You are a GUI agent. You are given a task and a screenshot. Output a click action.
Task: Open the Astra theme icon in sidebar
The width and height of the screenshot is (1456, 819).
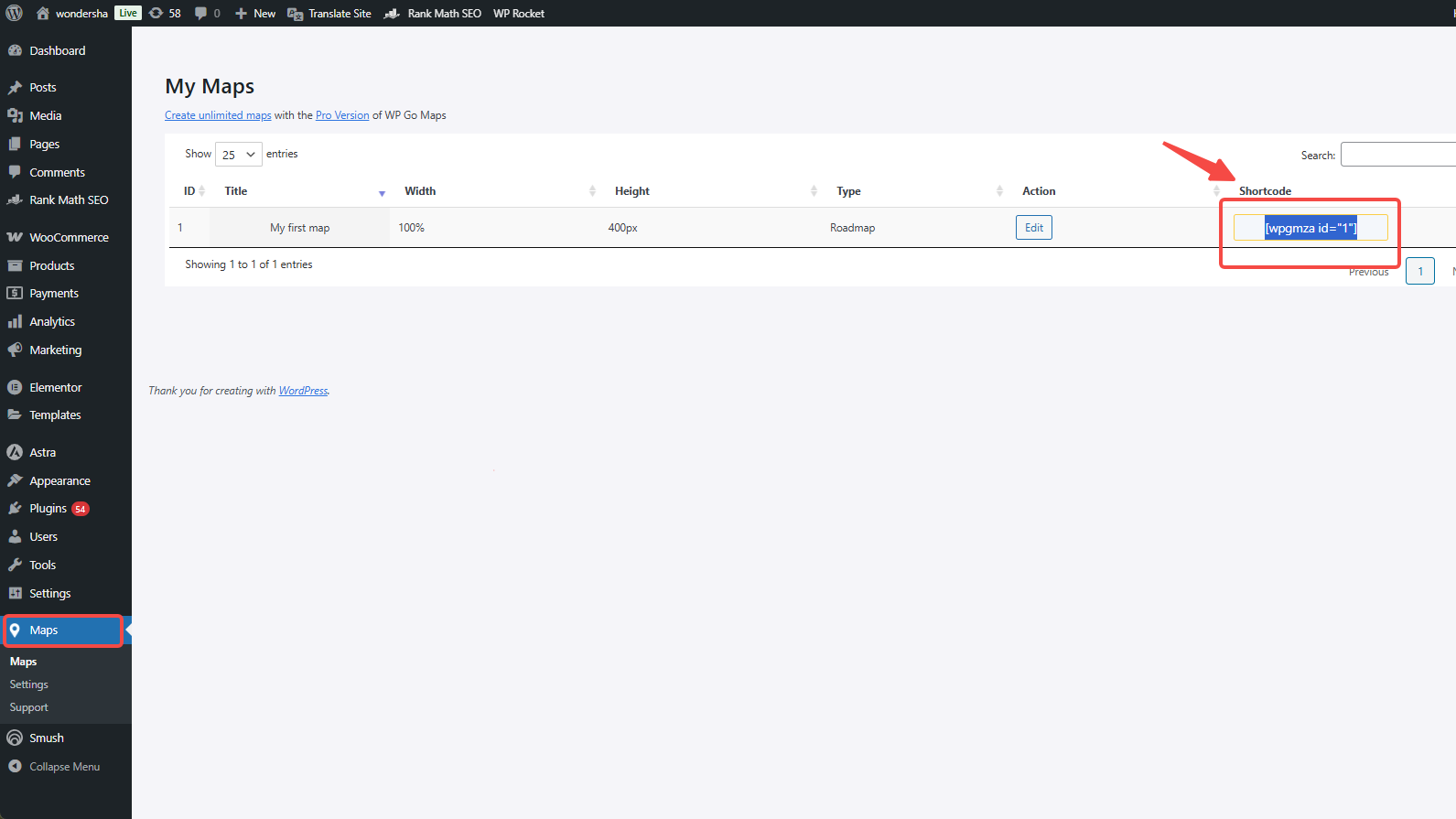(x=15, y=452)
